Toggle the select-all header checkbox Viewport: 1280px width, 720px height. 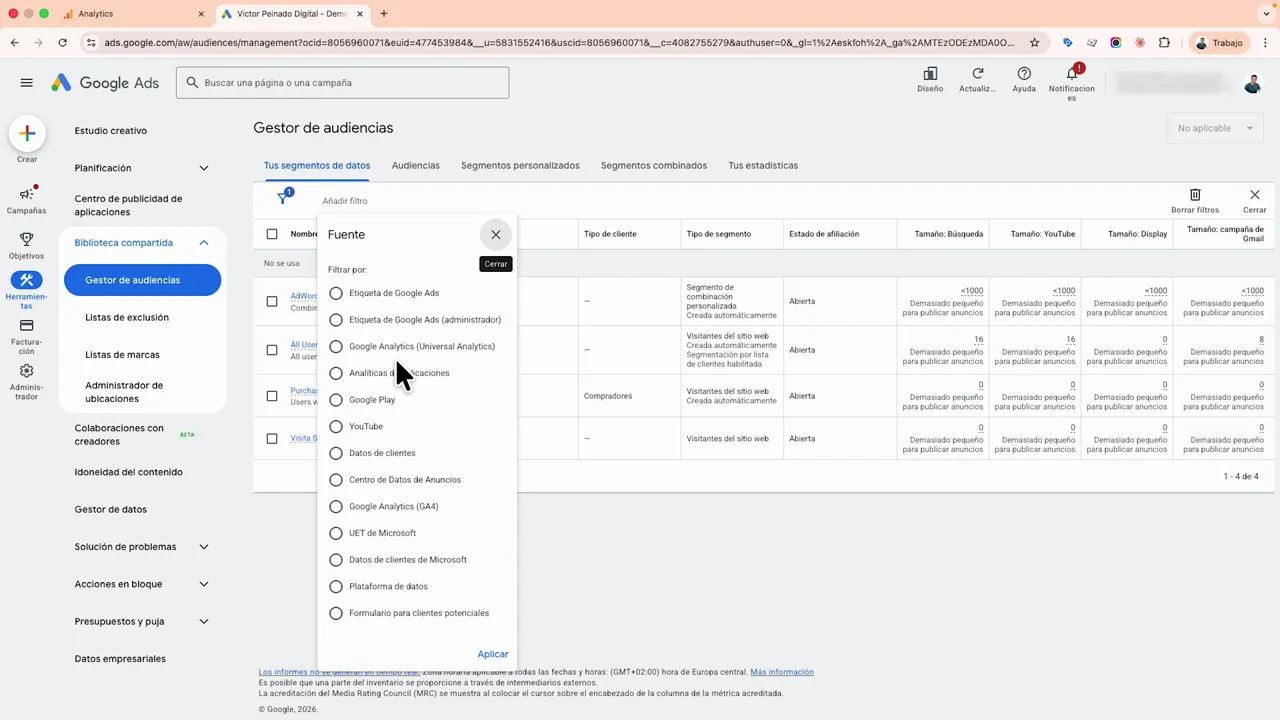tap(272, 234)
